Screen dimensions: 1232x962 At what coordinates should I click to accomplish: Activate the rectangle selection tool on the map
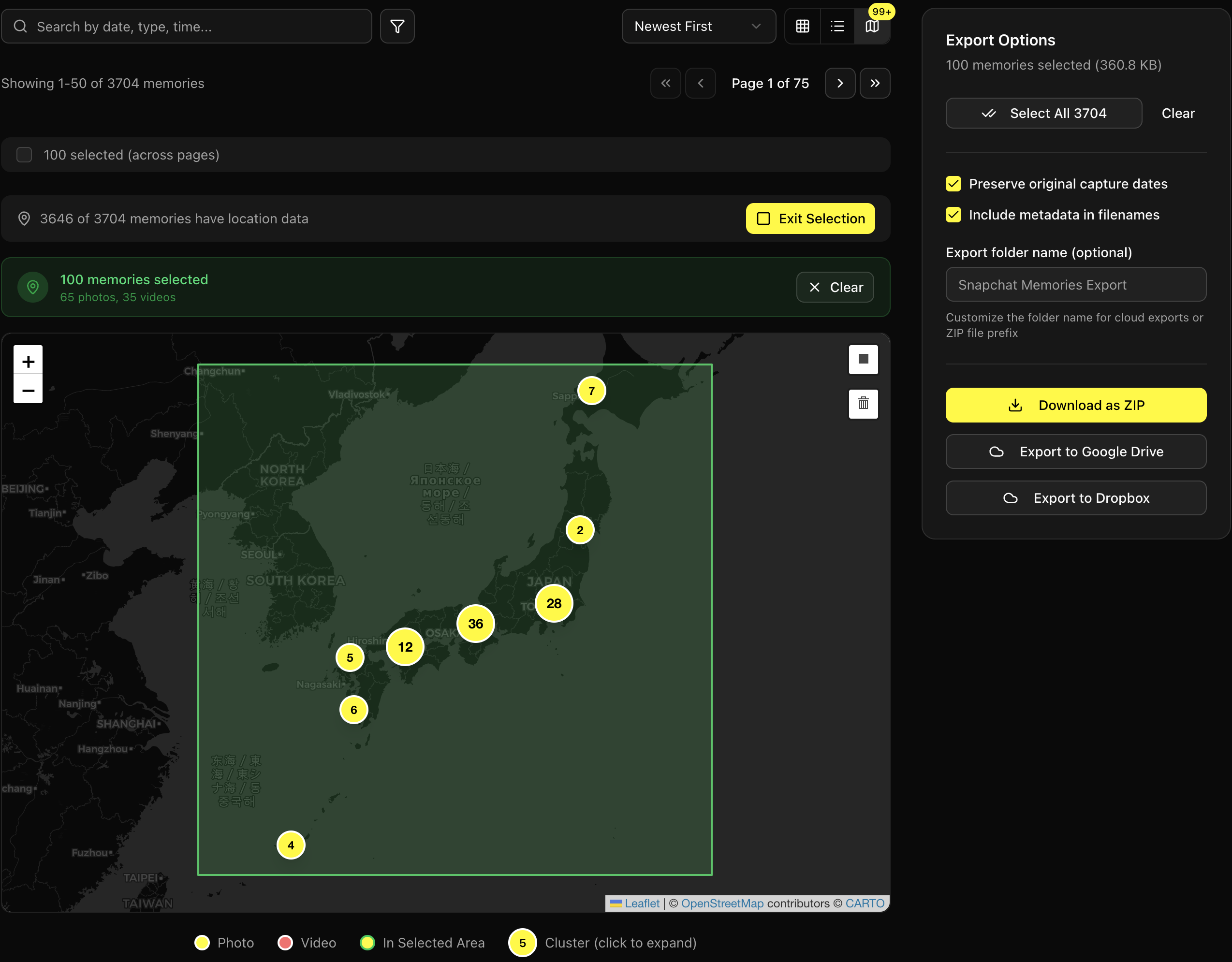pyautogui.click(x=863, y=359)
